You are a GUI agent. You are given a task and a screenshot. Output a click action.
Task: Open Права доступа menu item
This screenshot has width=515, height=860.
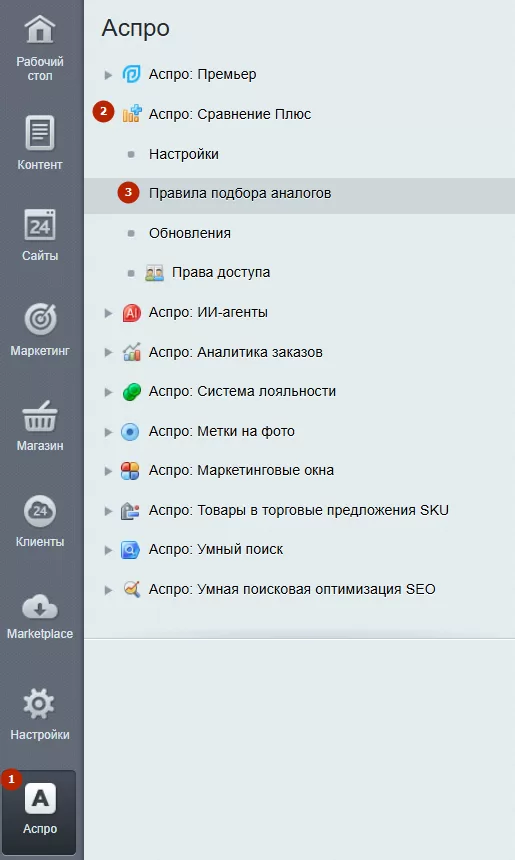click(220, 273)
